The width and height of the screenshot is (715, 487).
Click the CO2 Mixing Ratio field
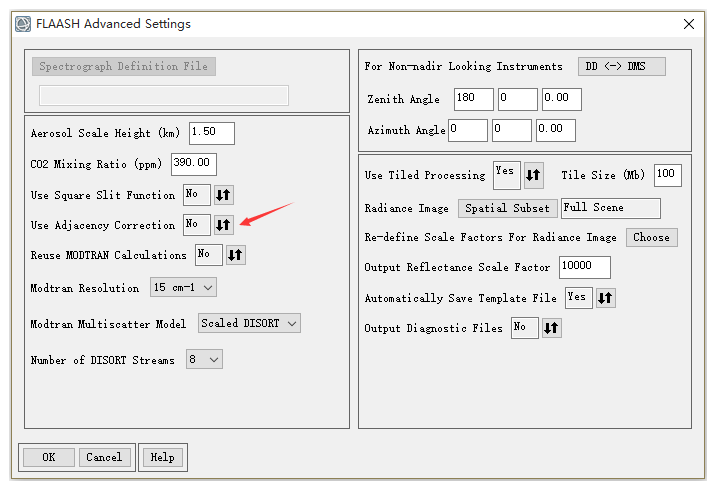pos(194,164)
